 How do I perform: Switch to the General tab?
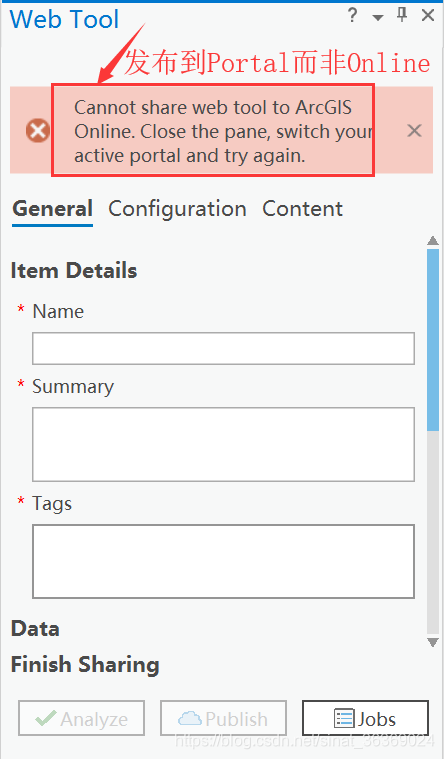52,209
